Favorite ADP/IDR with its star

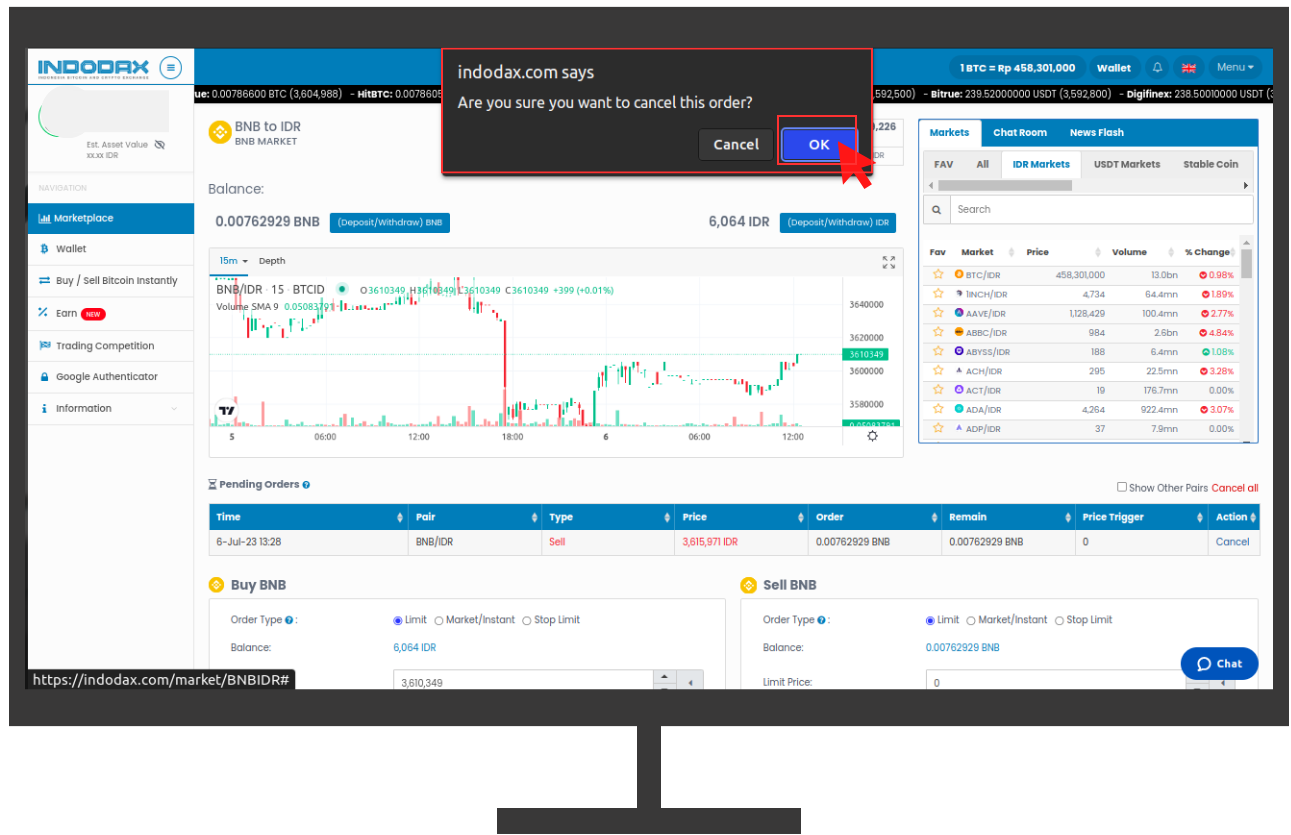tap(938, 428)
